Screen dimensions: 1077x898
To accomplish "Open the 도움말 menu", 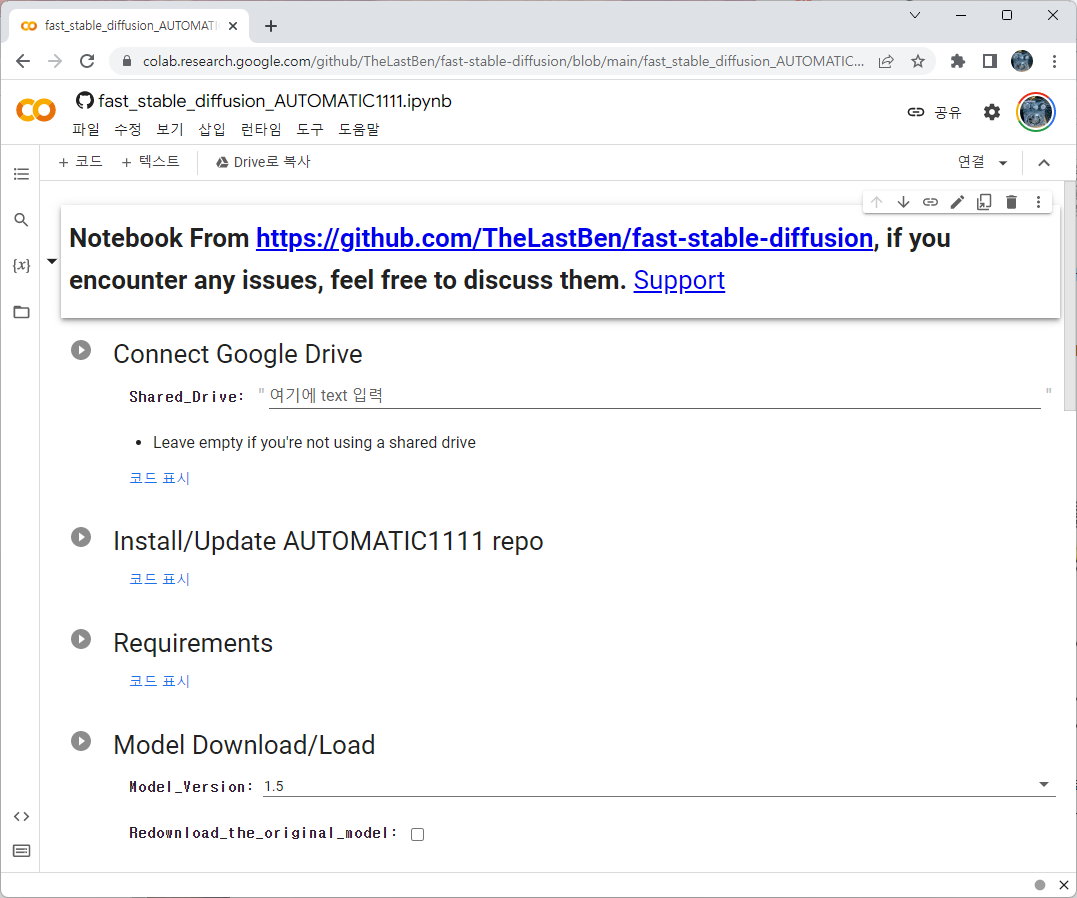I will [x=359, y=129].
